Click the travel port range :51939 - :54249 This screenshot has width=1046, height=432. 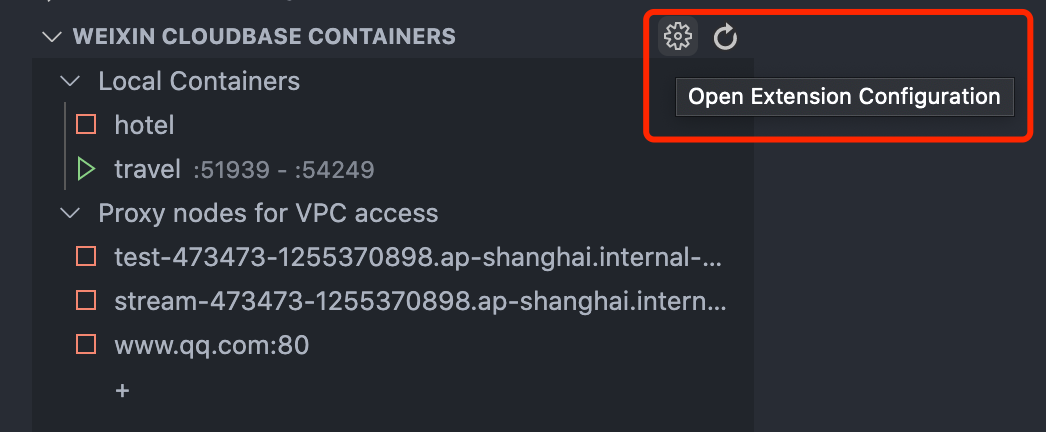pos(284,170)
